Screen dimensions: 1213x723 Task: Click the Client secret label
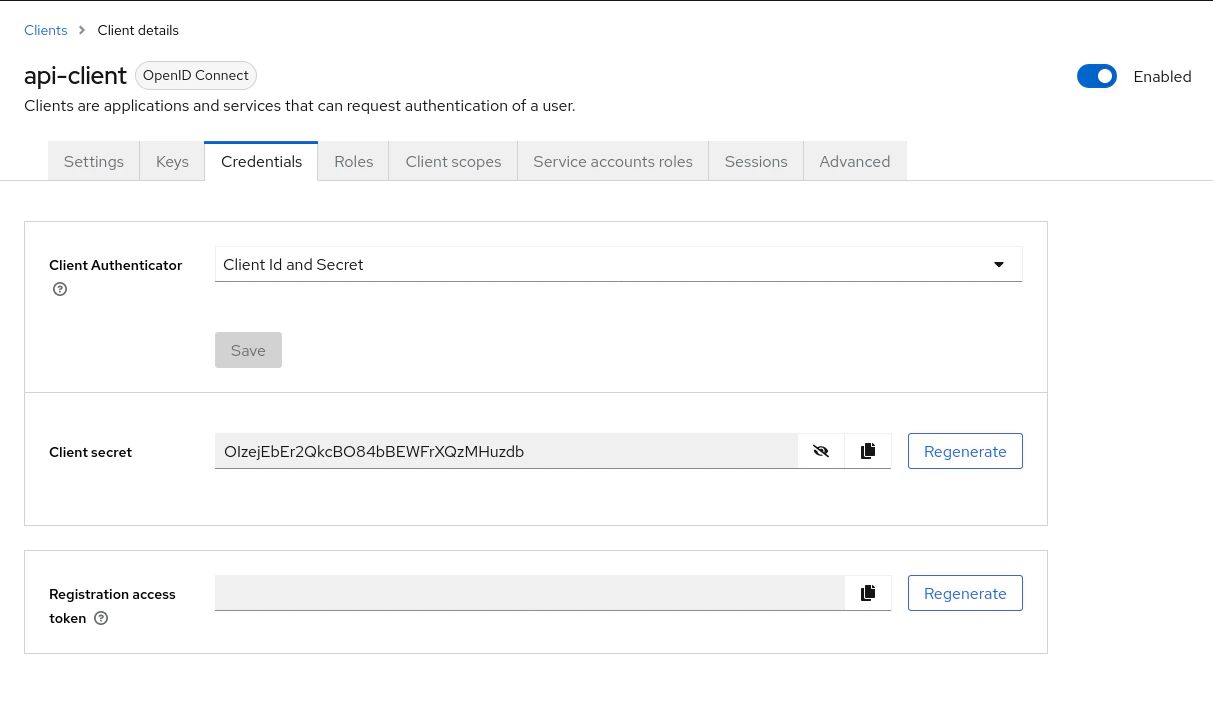coord(91,452)
